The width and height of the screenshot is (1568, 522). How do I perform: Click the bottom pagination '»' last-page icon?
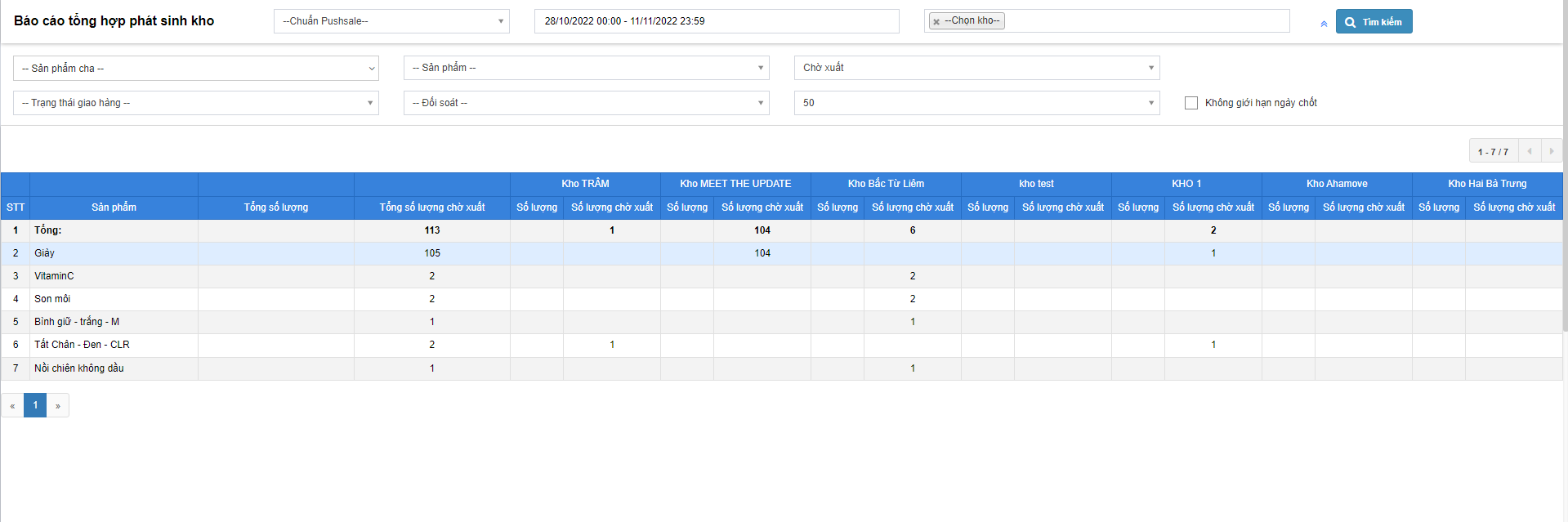point(58,405)
